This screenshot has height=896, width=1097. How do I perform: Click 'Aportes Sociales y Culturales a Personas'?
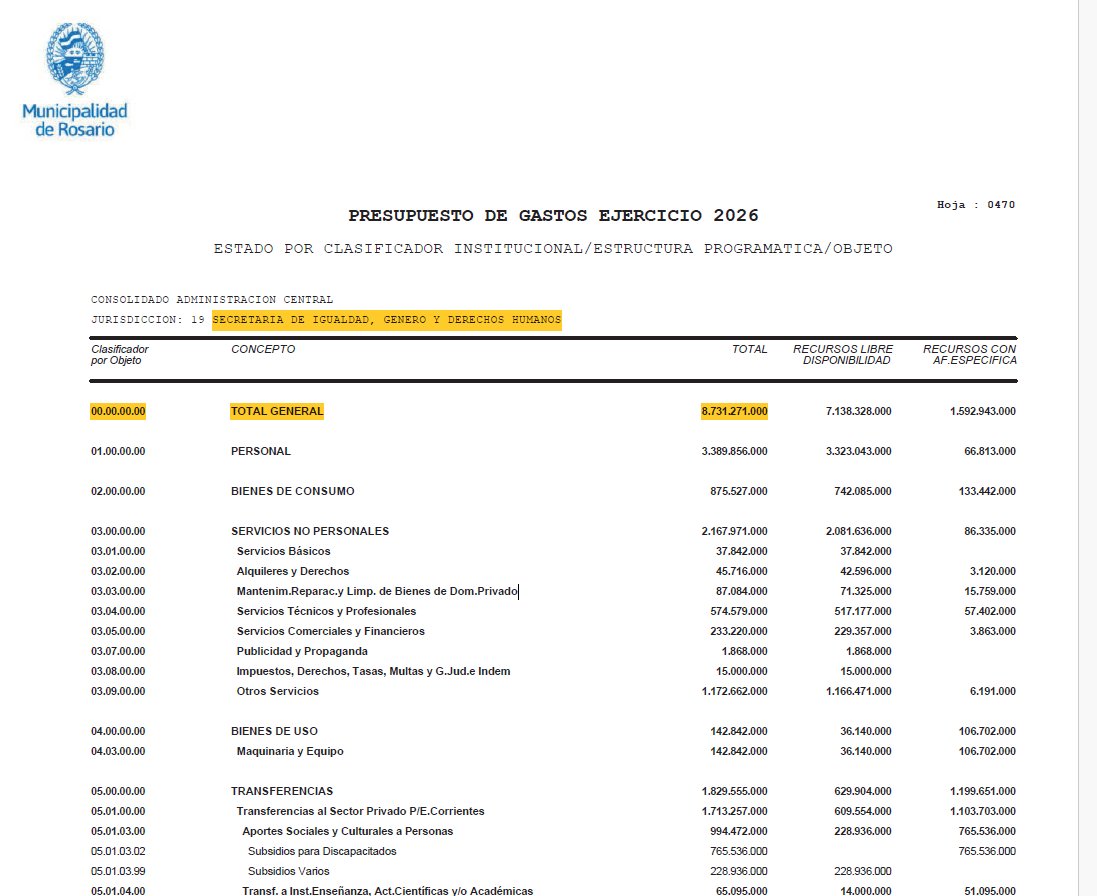[x=348, y=832]
